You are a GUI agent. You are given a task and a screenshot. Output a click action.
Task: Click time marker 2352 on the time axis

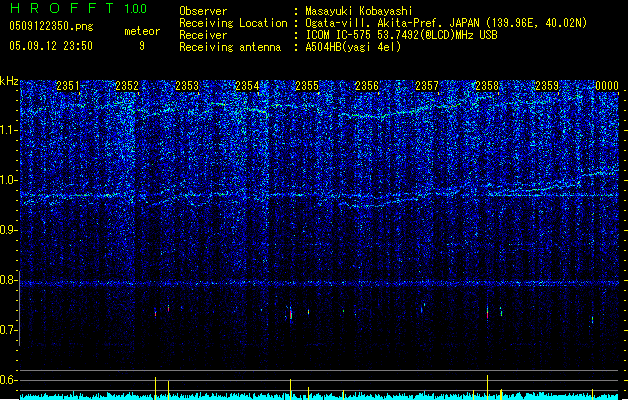pos(127,86)
